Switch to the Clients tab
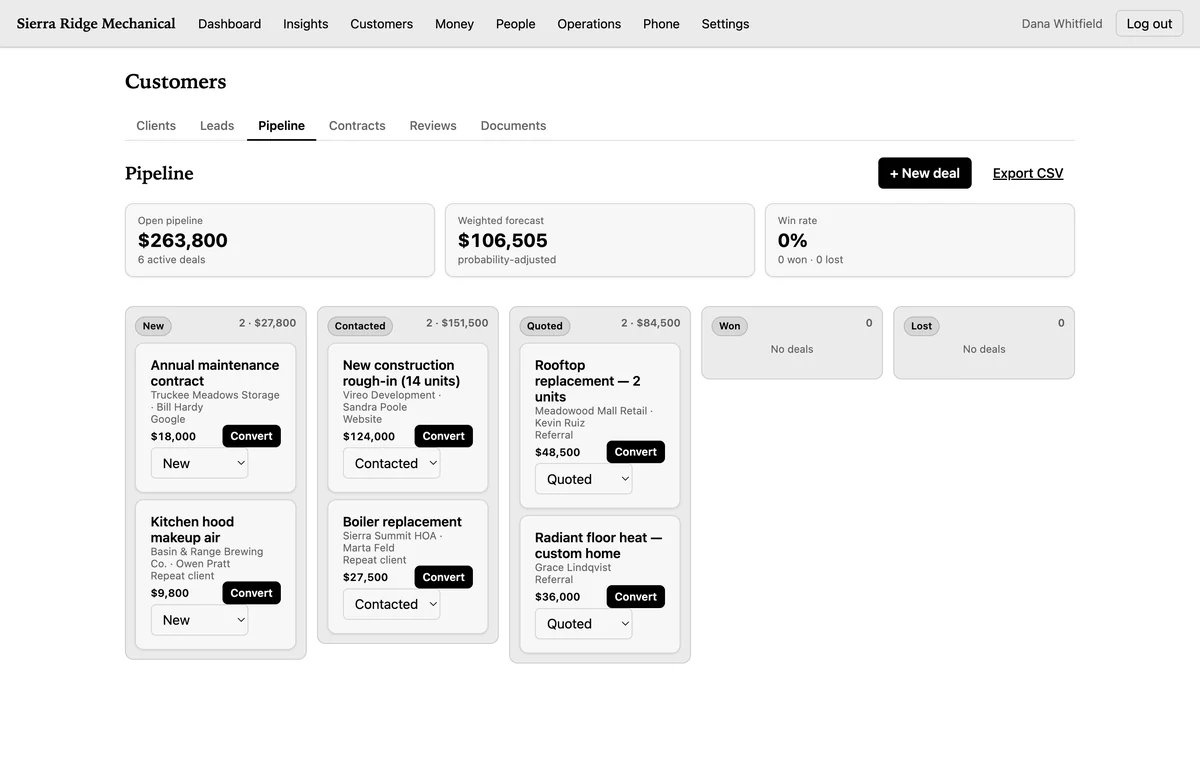 156,126
